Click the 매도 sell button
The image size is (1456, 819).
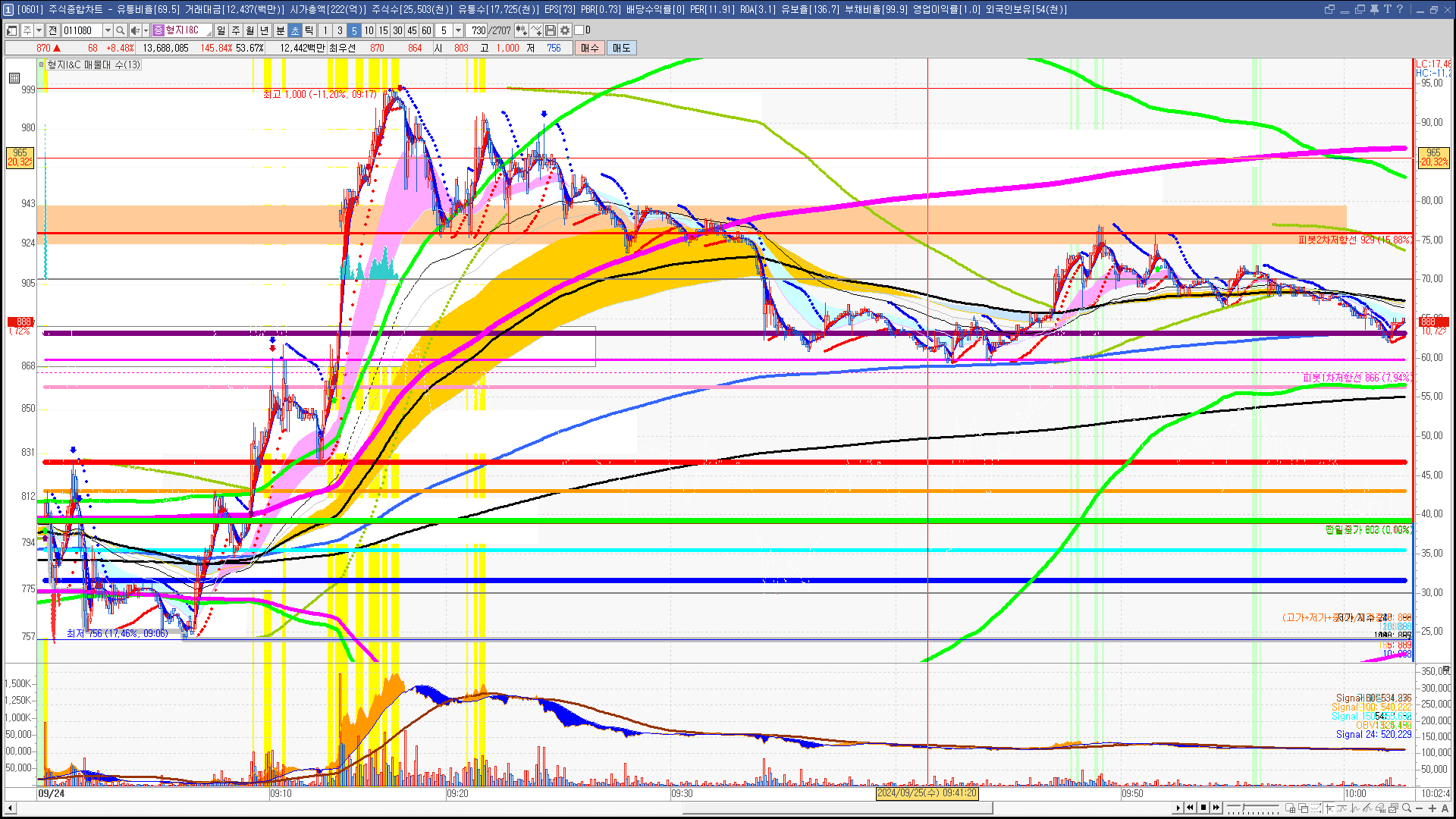pos(621,48)
